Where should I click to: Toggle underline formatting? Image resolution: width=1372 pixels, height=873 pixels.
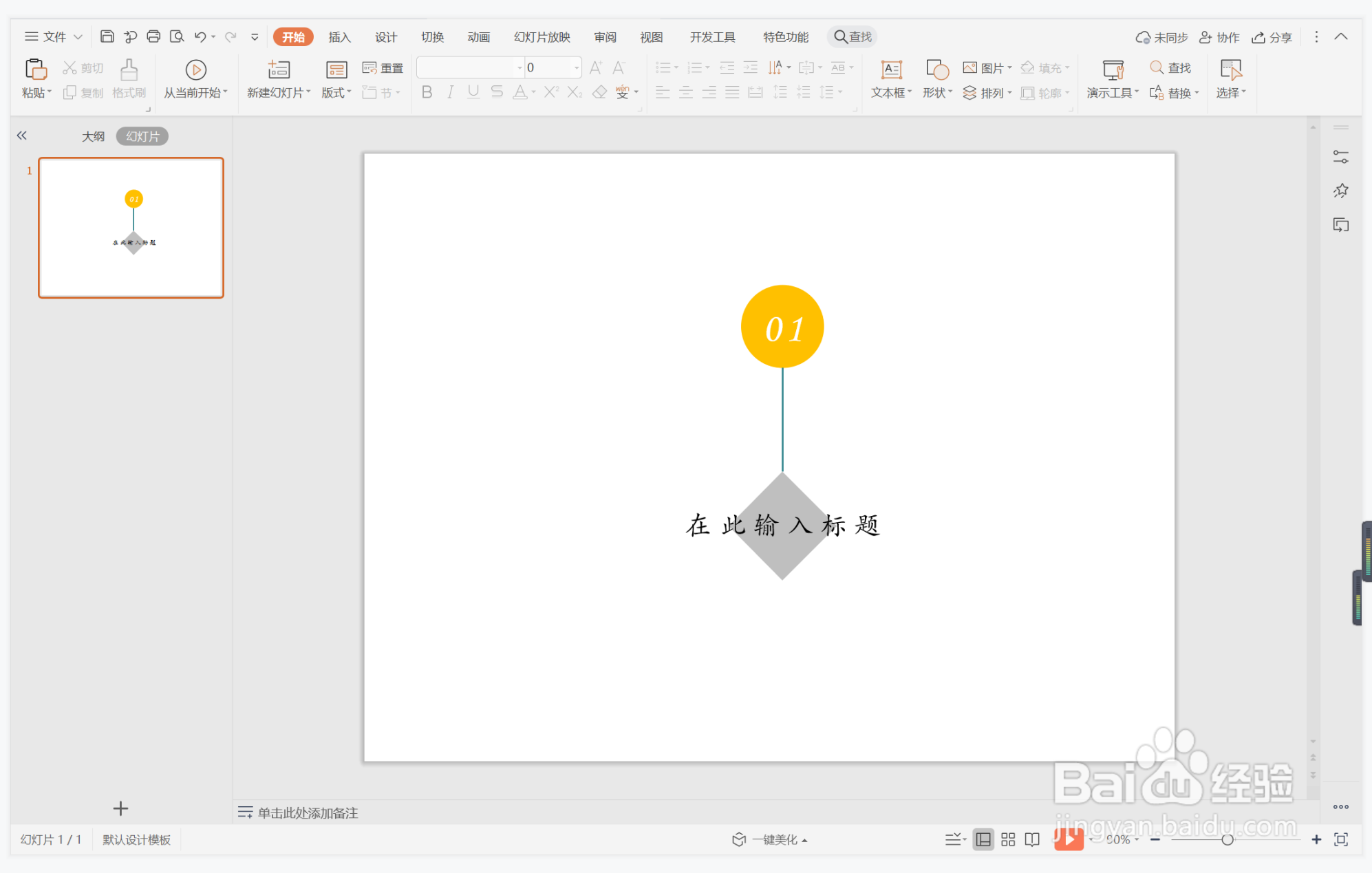coord(473,92)
